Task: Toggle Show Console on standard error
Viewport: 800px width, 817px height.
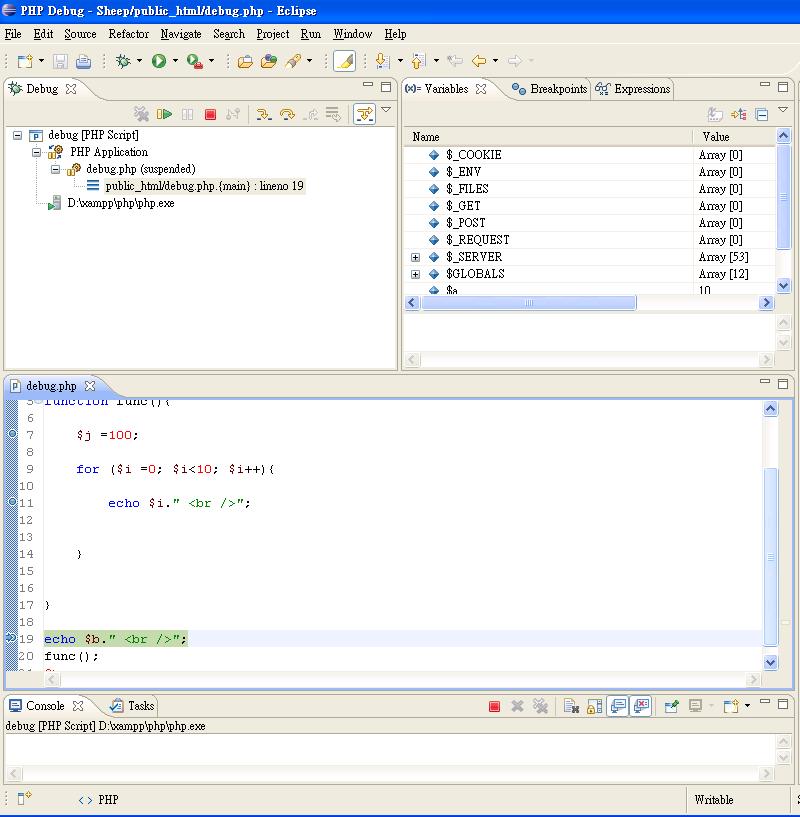Action: click(x=641, y=706)
